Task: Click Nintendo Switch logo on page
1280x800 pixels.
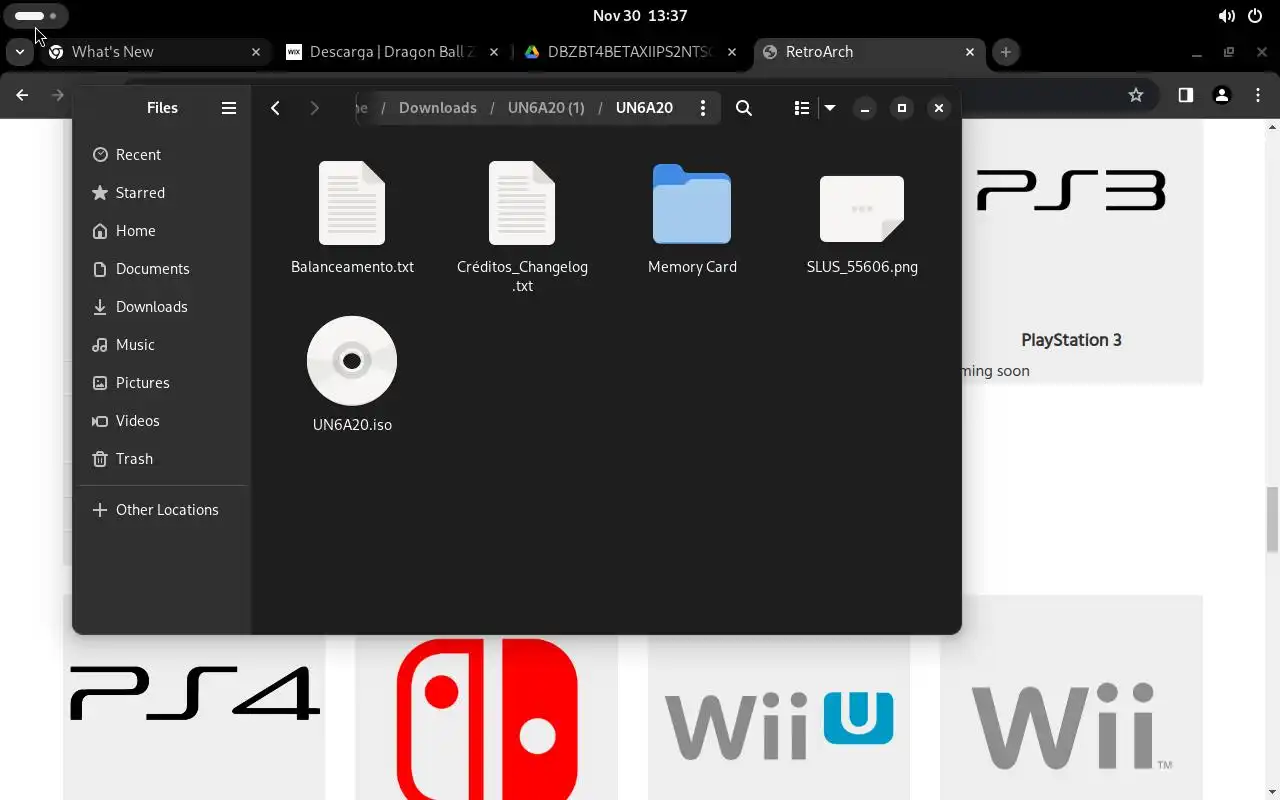Action: tap(487, 719)
